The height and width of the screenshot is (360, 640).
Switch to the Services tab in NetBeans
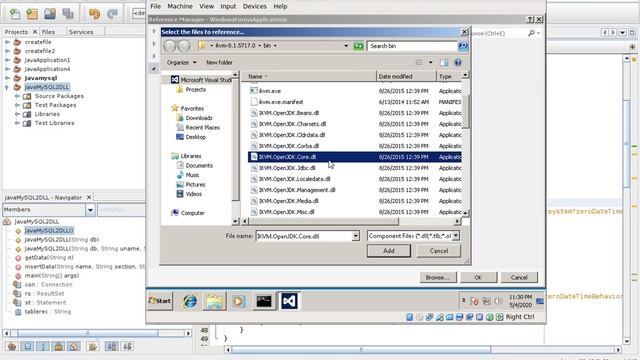click(81, 32)
